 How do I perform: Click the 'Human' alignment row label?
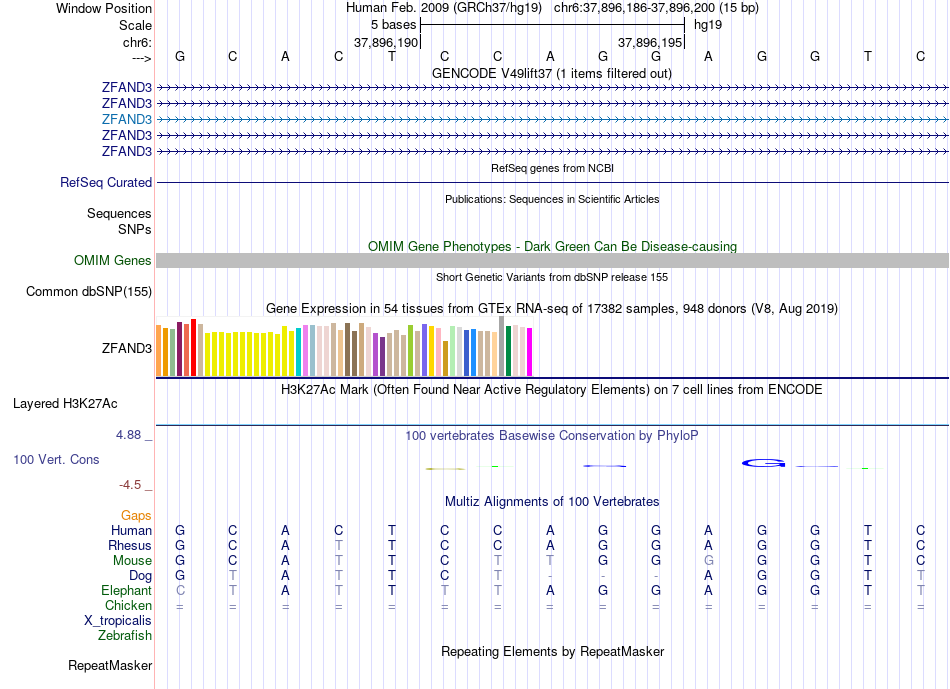tap(131, 531)
